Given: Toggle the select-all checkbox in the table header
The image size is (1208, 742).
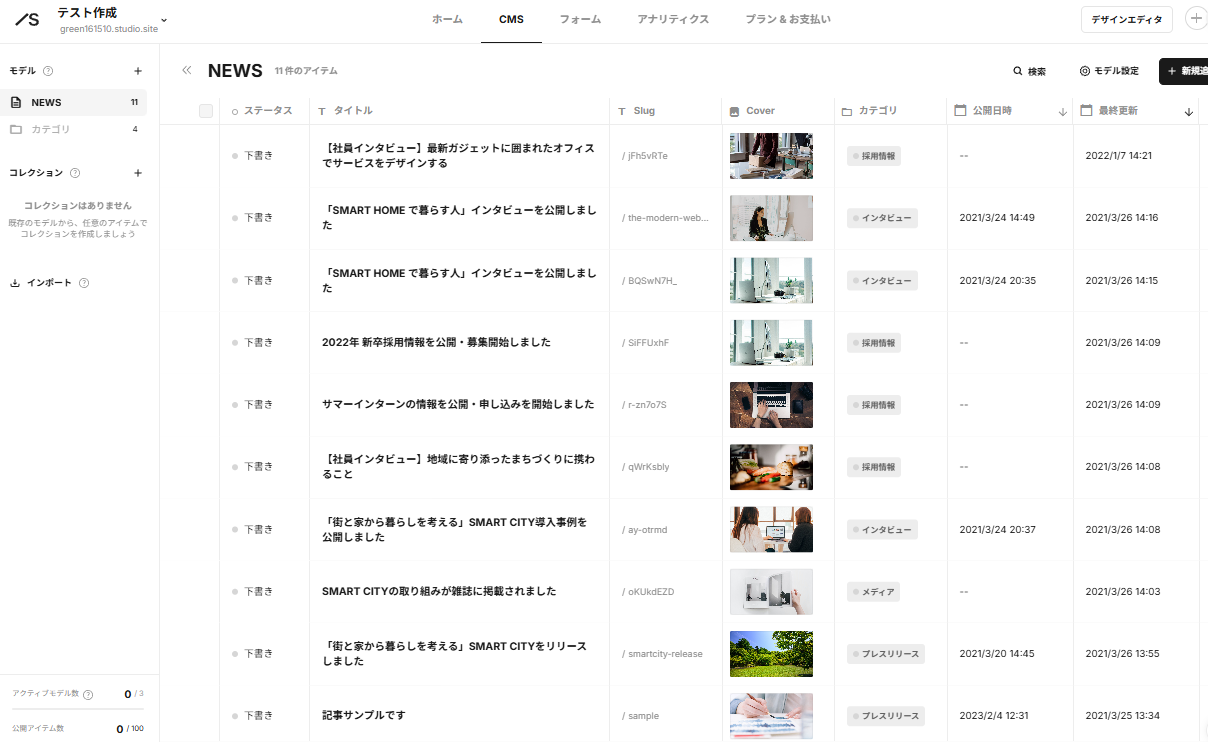Looking at the screenshot, I should pyautogui.click(x=206, y=111).
